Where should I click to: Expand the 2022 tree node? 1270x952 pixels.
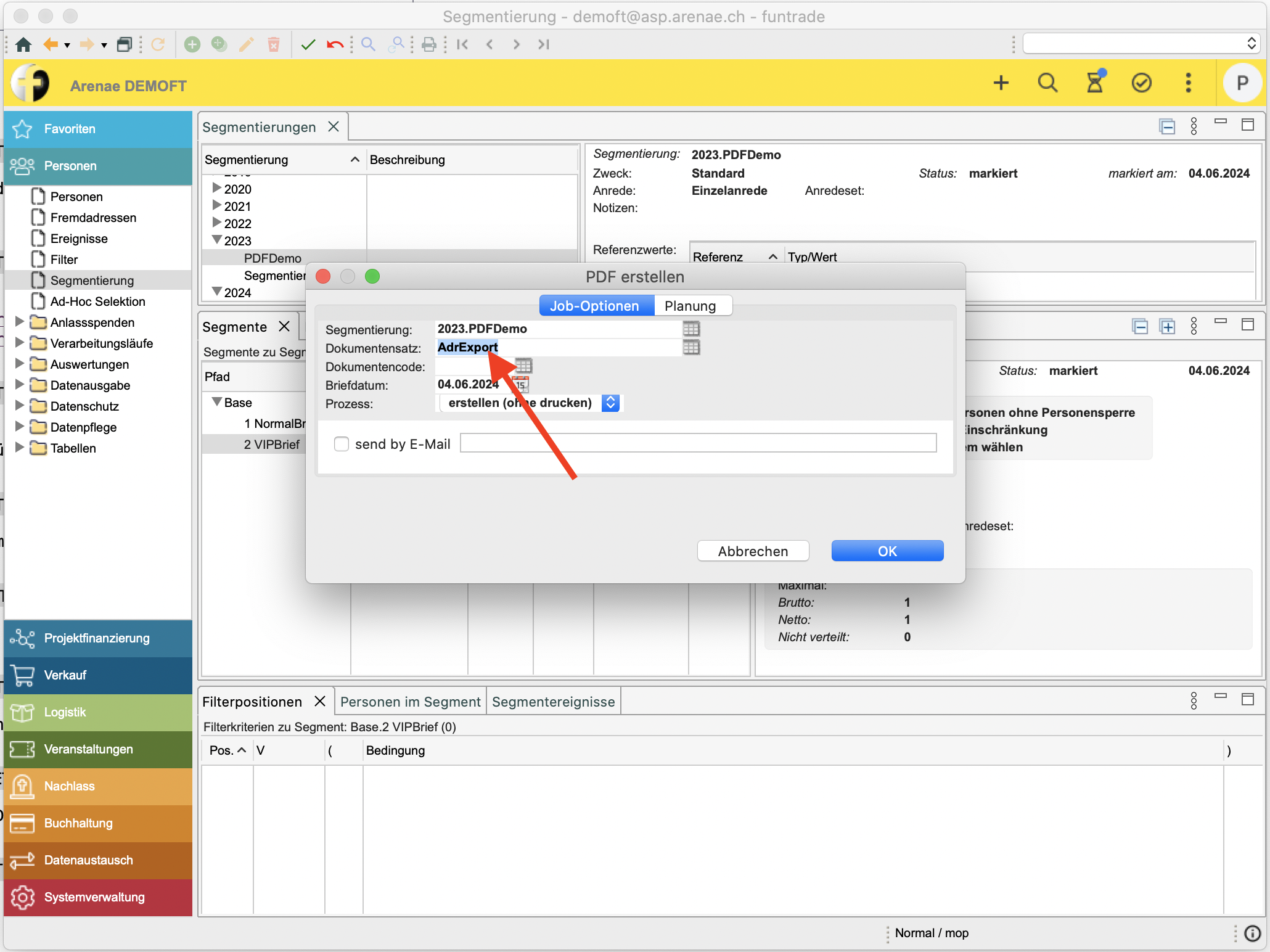pos(216,223)
